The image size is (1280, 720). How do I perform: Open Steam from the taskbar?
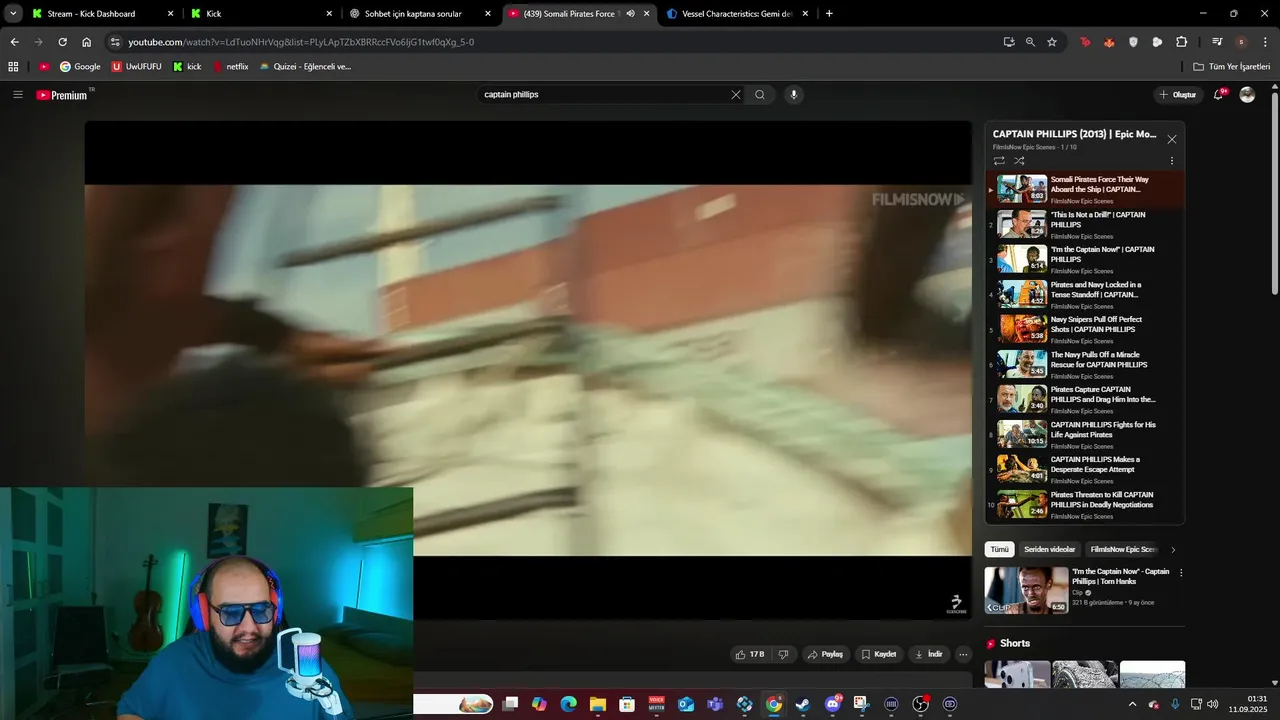802,704
